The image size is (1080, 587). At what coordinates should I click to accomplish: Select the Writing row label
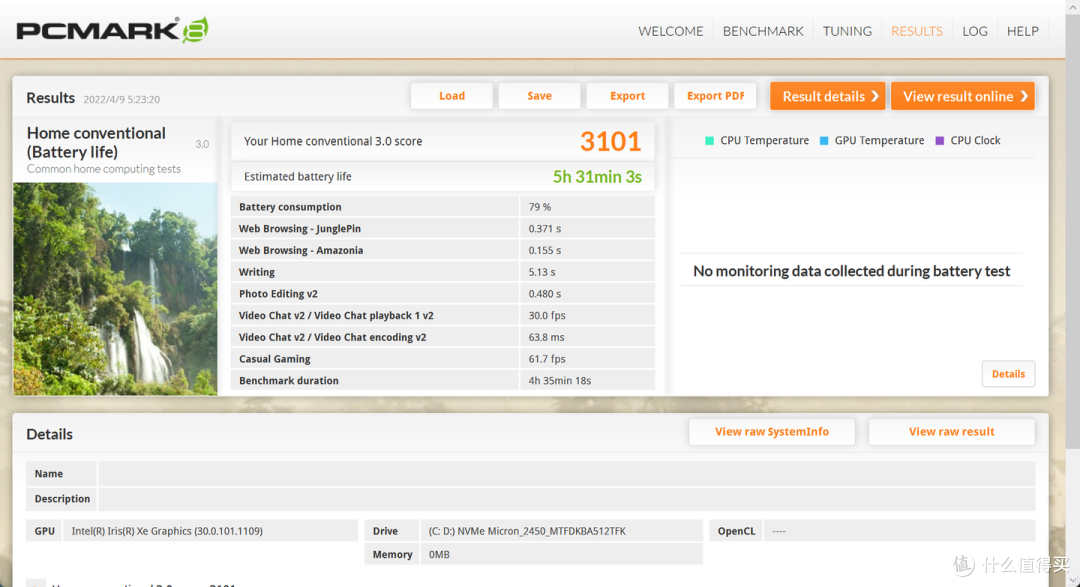pos(257,272)
